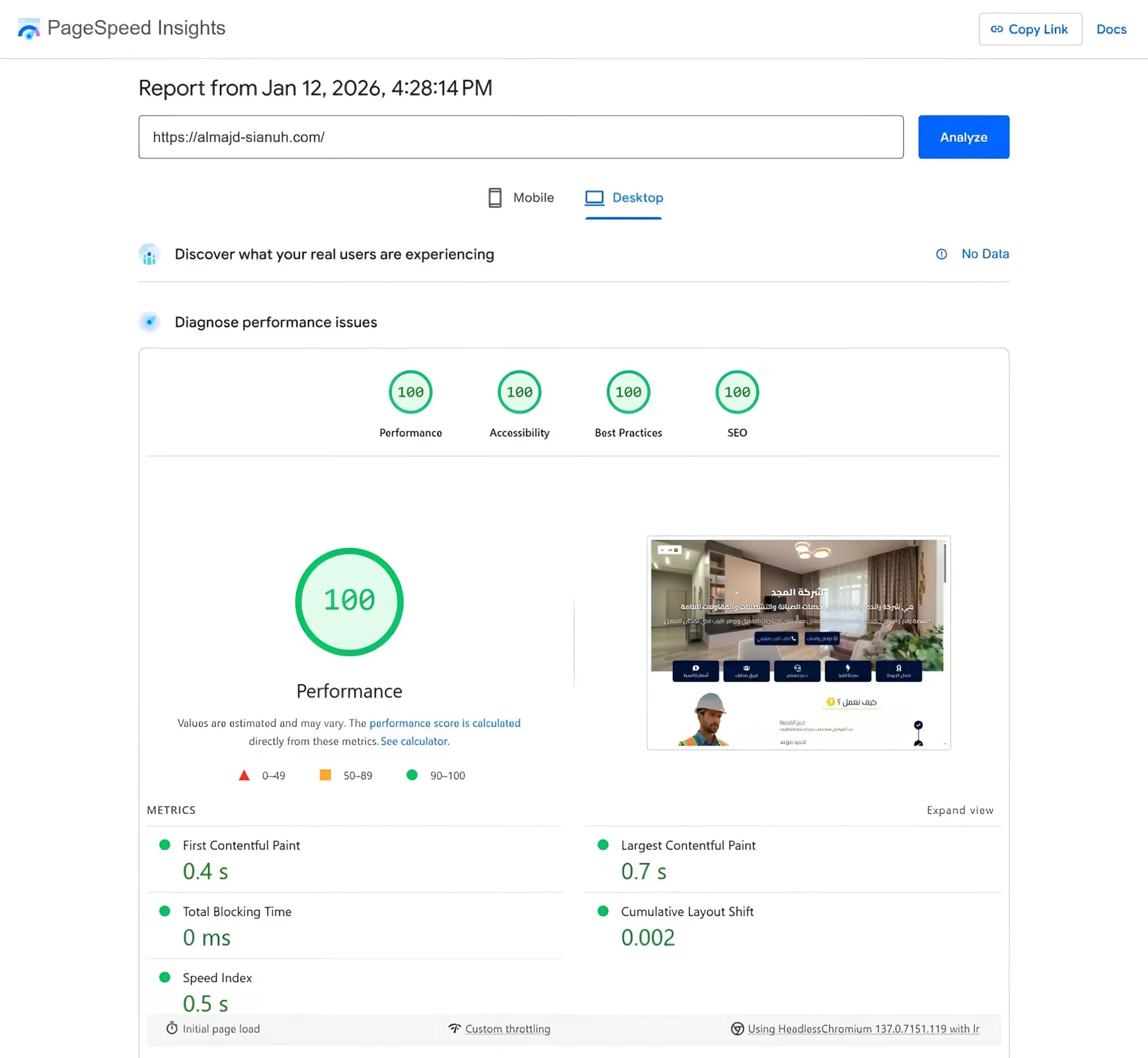Image resolution: width=1148 pixels, height=1058 pixels.
Task: Click the chain icon on Copy Link
Action: 997,29
